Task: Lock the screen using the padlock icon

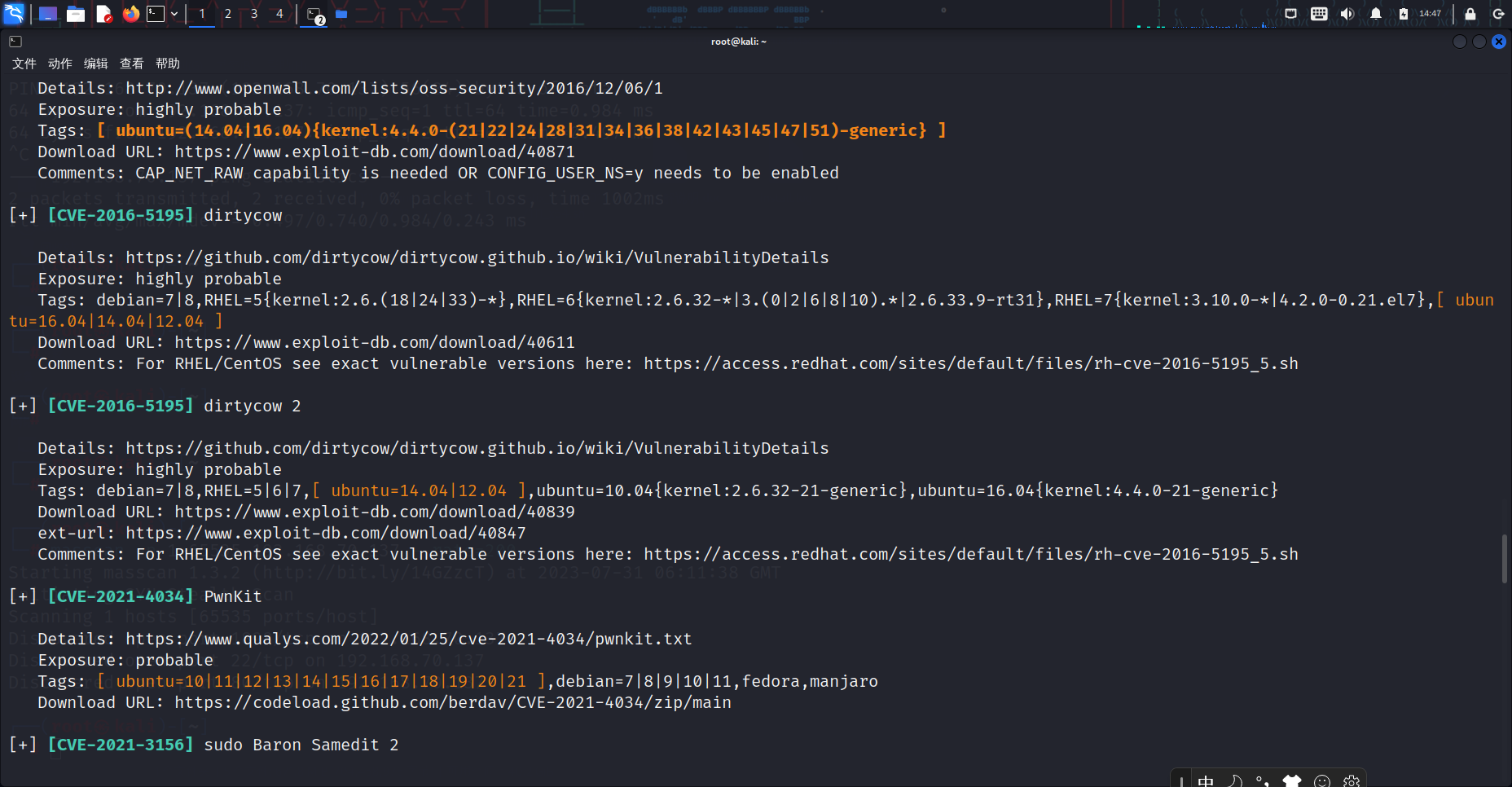Action: (1469, 14)
